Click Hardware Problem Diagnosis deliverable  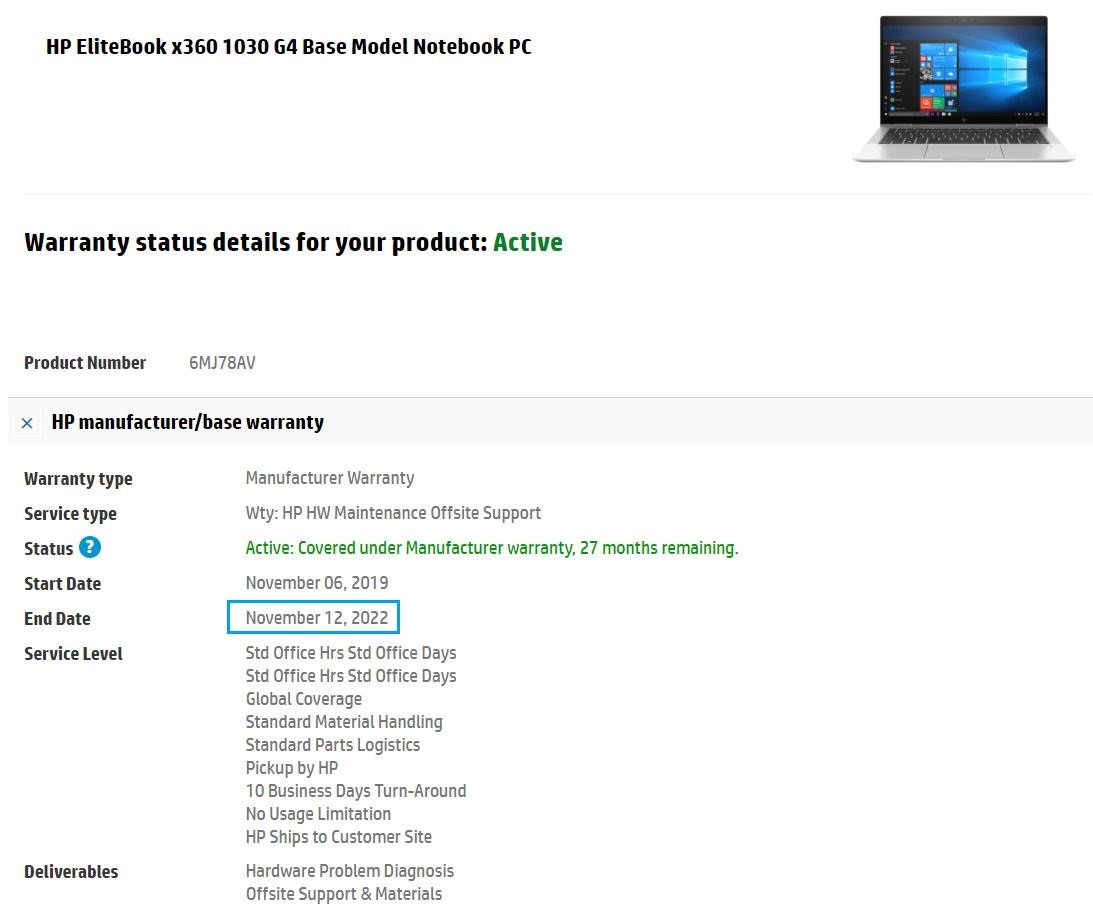[x=349, y=871]
